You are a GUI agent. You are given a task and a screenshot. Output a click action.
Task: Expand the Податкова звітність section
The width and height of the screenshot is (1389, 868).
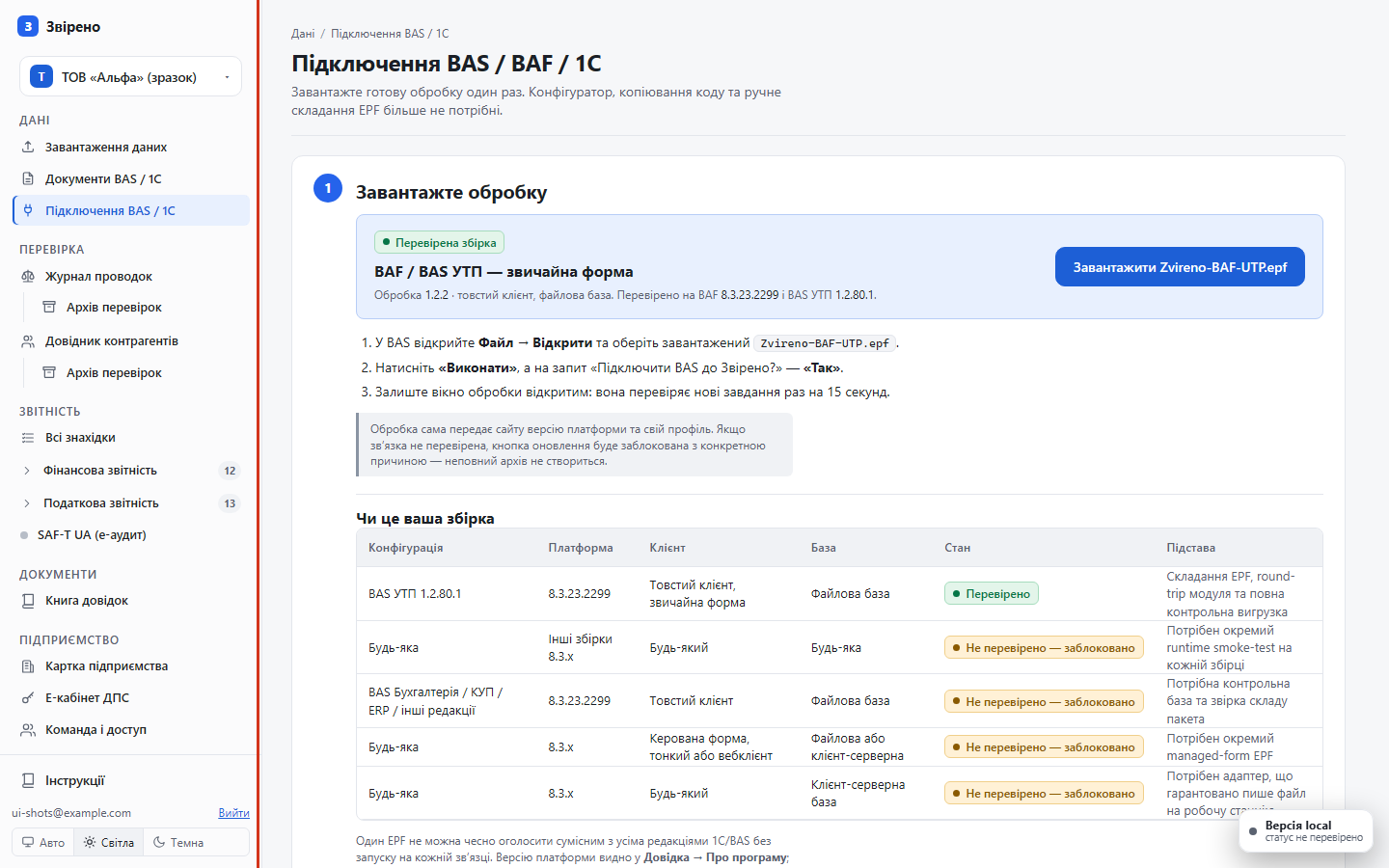click(131, 503)
